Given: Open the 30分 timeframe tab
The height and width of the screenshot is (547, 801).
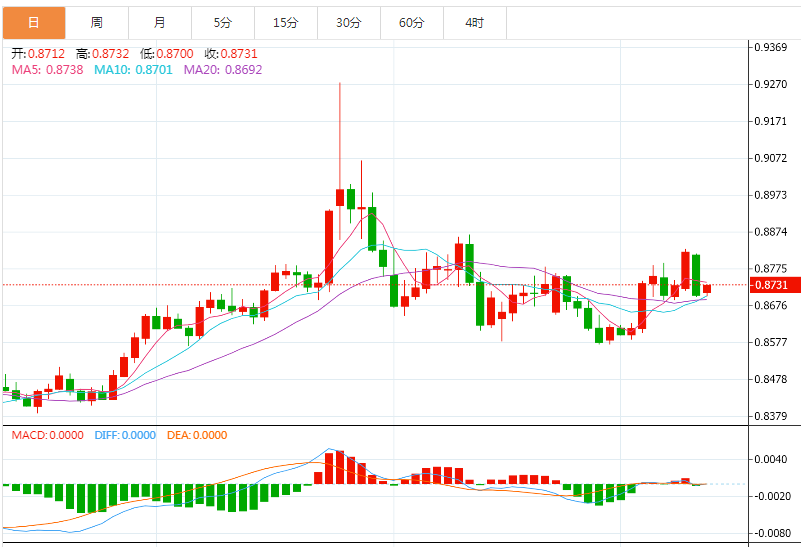Looking at the screenshot, I should [349, 23].
